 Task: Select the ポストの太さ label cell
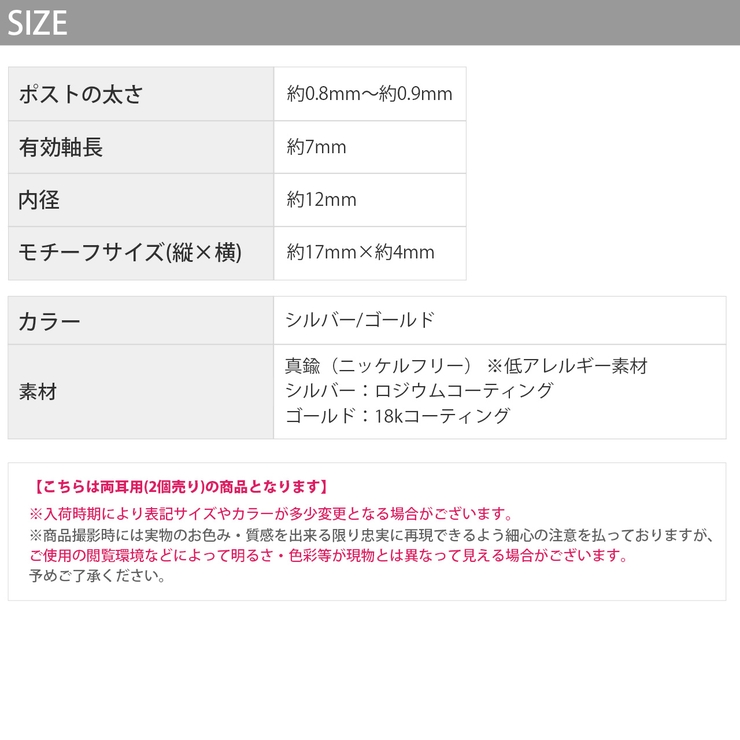pos(141,94)
